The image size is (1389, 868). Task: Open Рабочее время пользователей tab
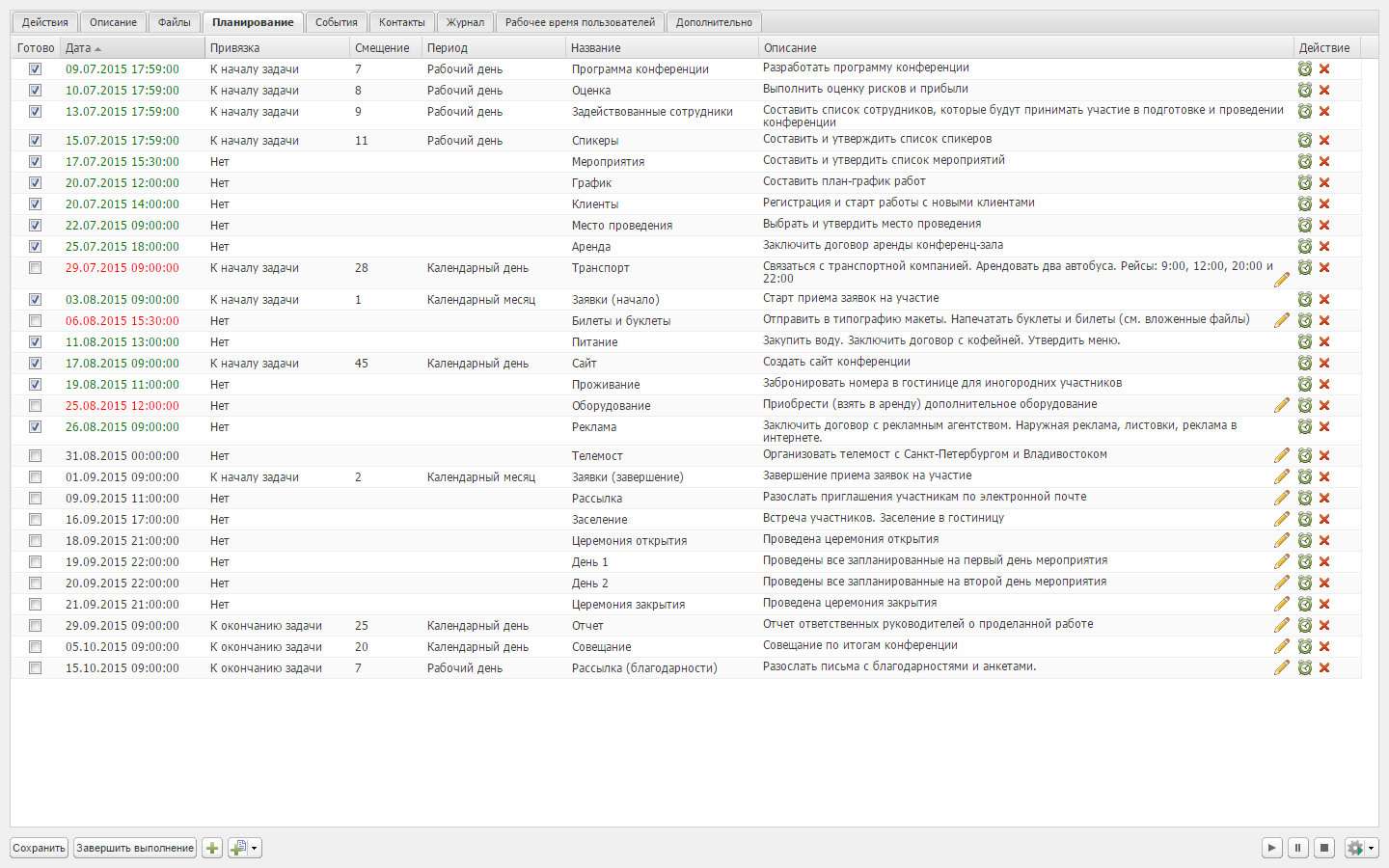click(580, 22)
